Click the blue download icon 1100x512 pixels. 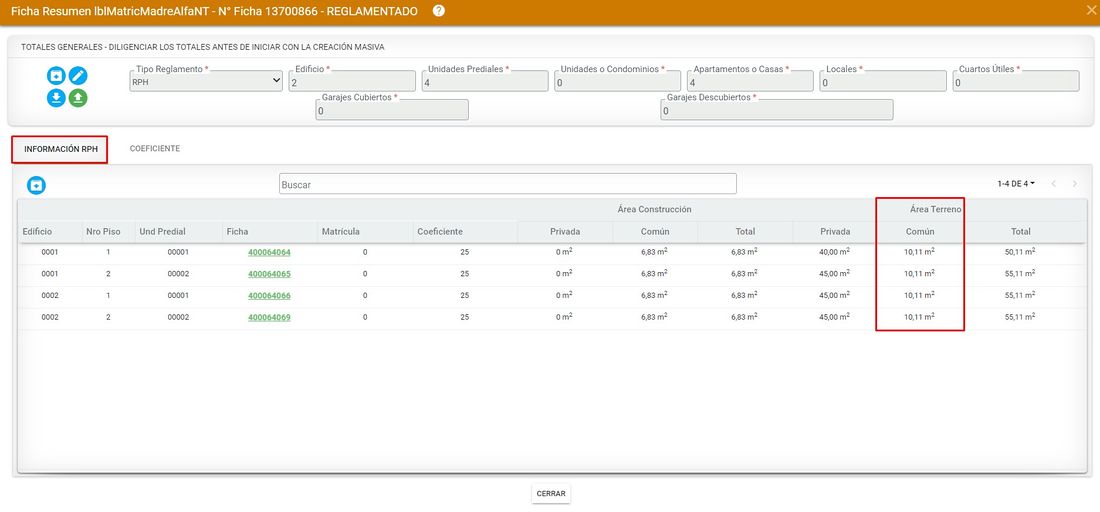[x=56, y=97]
